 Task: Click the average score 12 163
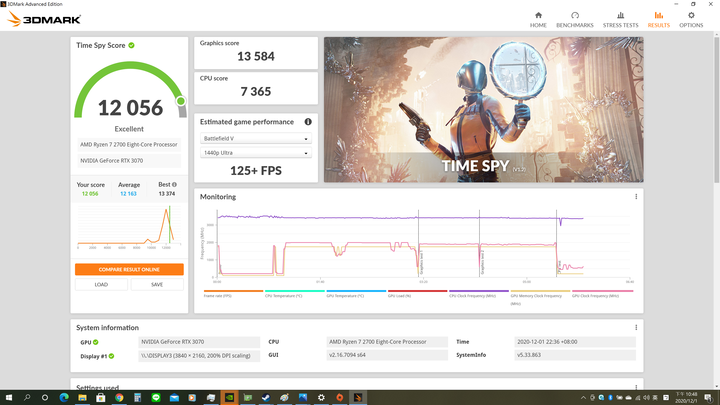click(128, 194)
